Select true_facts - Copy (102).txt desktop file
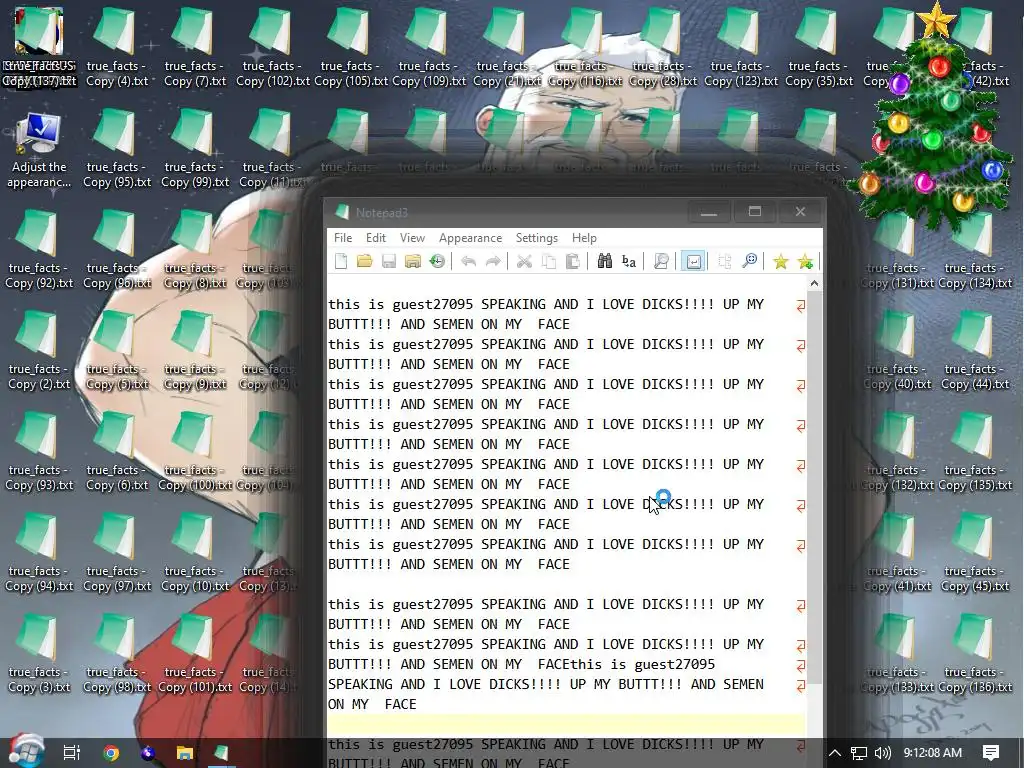Viewport: 1024px width, 768px height. coord(272,48)
